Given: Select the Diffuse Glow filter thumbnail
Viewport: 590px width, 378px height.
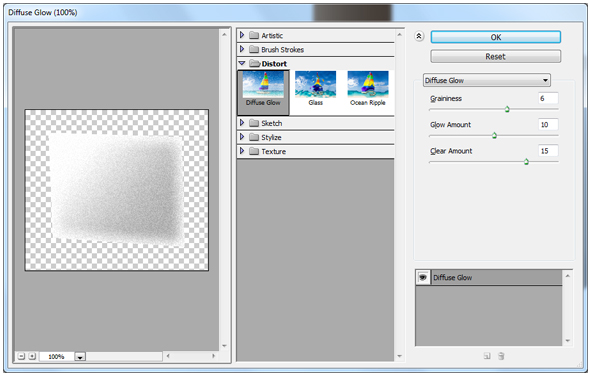Looking at the screenshot, I should pos(263,92).
